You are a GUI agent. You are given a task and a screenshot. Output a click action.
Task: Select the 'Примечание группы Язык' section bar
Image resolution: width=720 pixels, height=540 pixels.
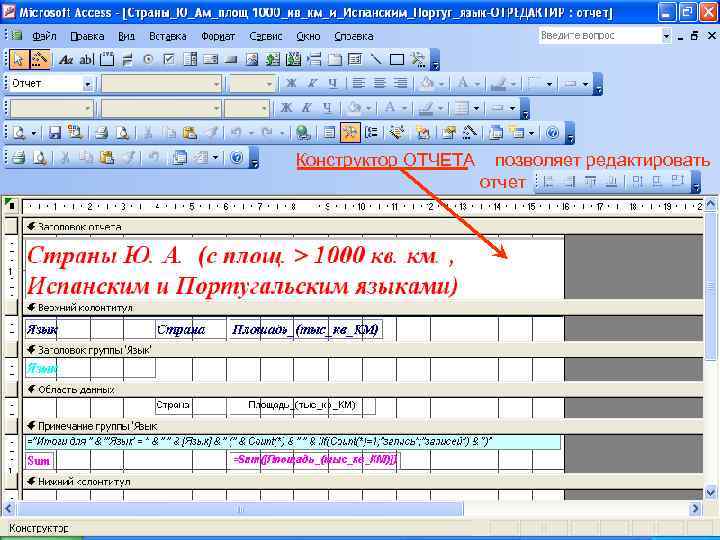point(363,427)
